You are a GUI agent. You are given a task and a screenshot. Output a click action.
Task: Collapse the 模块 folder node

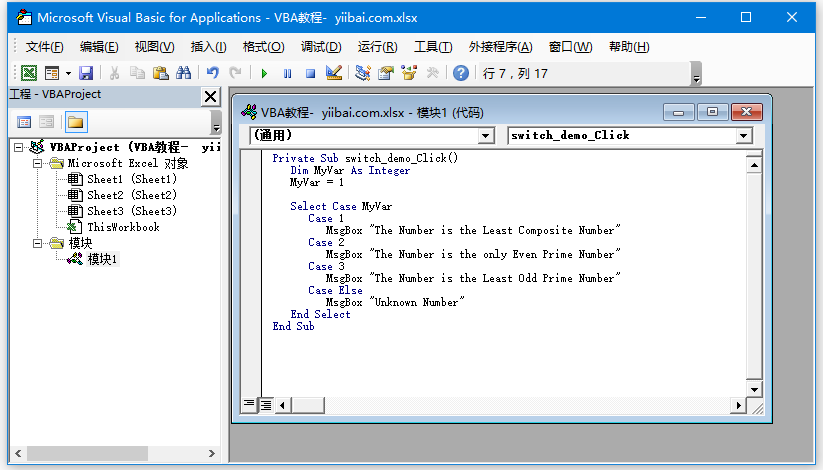coord(37,243)
